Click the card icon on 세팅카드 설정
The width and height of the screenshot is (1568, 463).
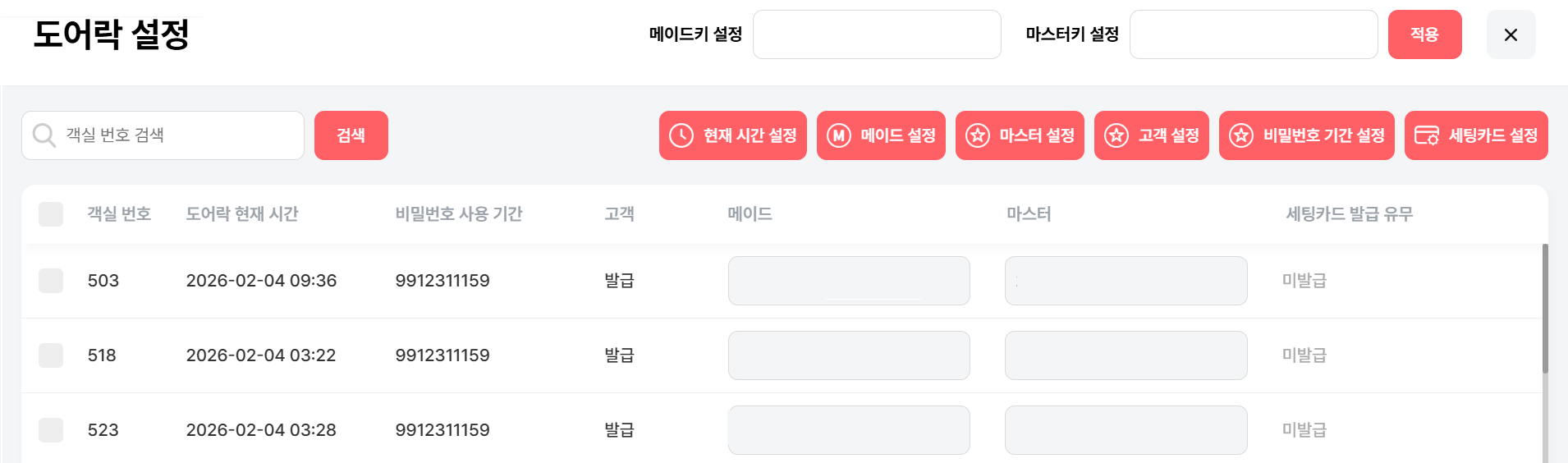(x=1427, y=135)
